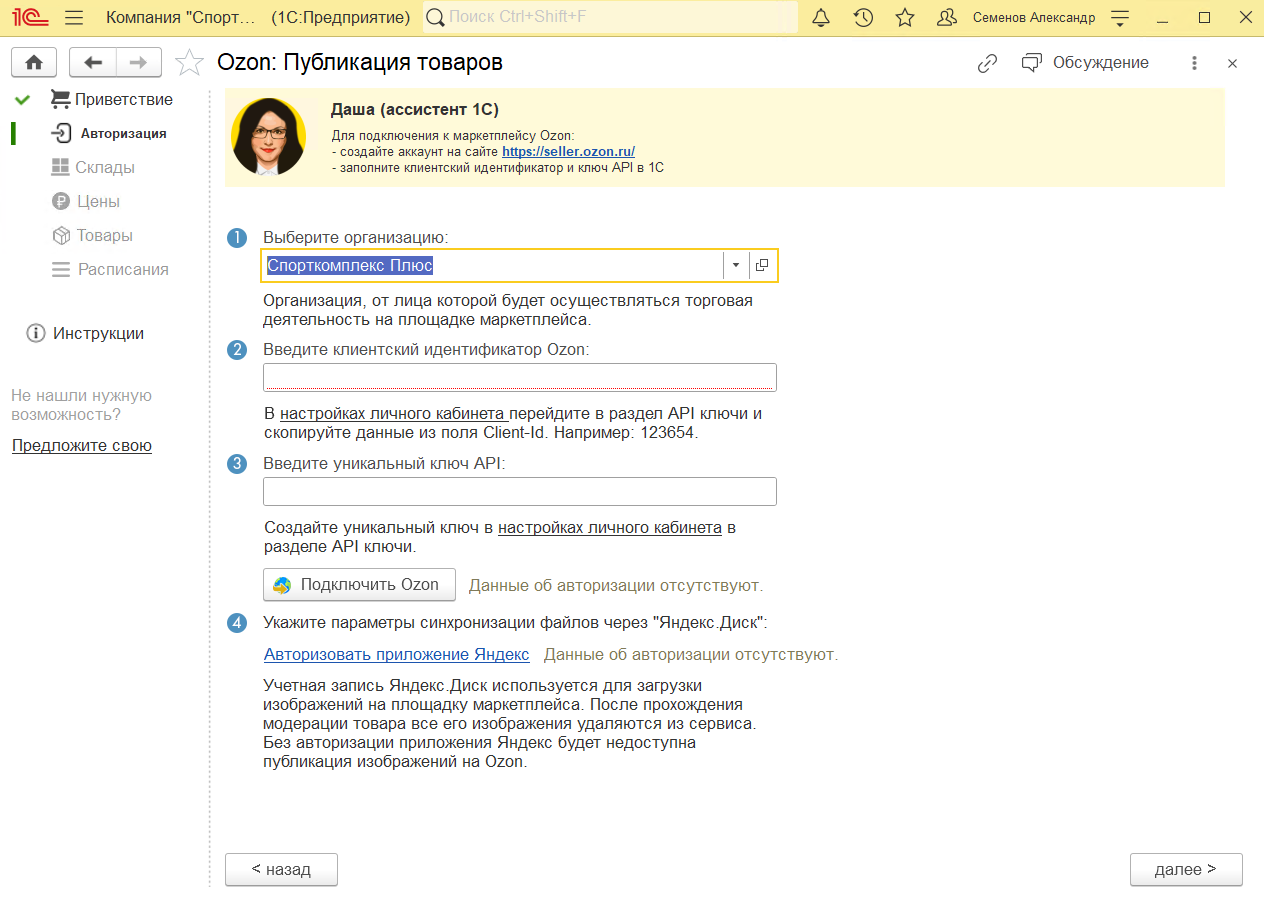Image resolution: width=1264 pixels, height=900 pixels.
Task: Select the Авторизация step
Action: [x=110, y=133]
